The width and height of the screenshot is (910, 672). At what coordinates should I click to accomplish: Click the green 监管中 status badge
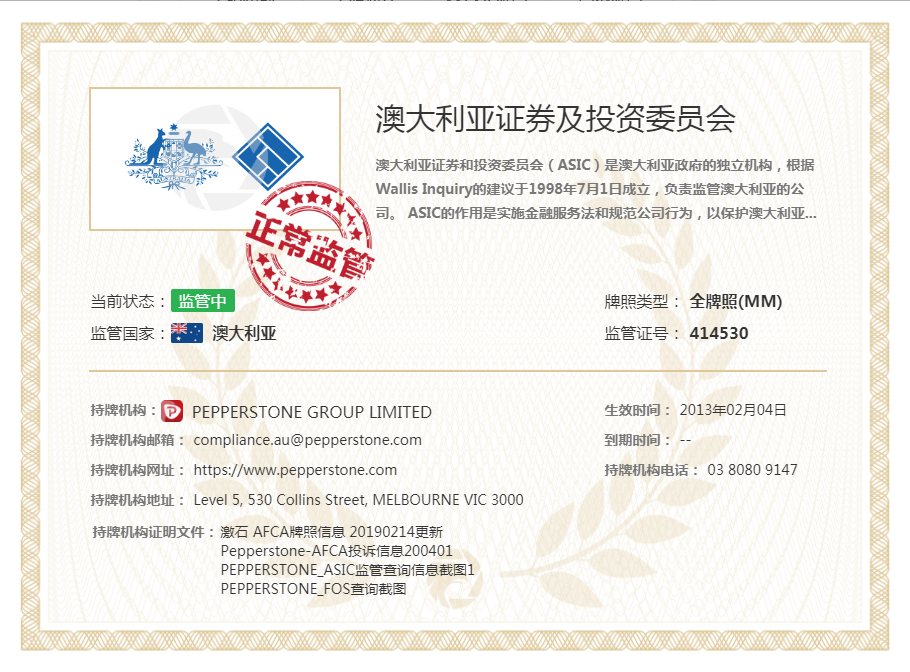201,301
